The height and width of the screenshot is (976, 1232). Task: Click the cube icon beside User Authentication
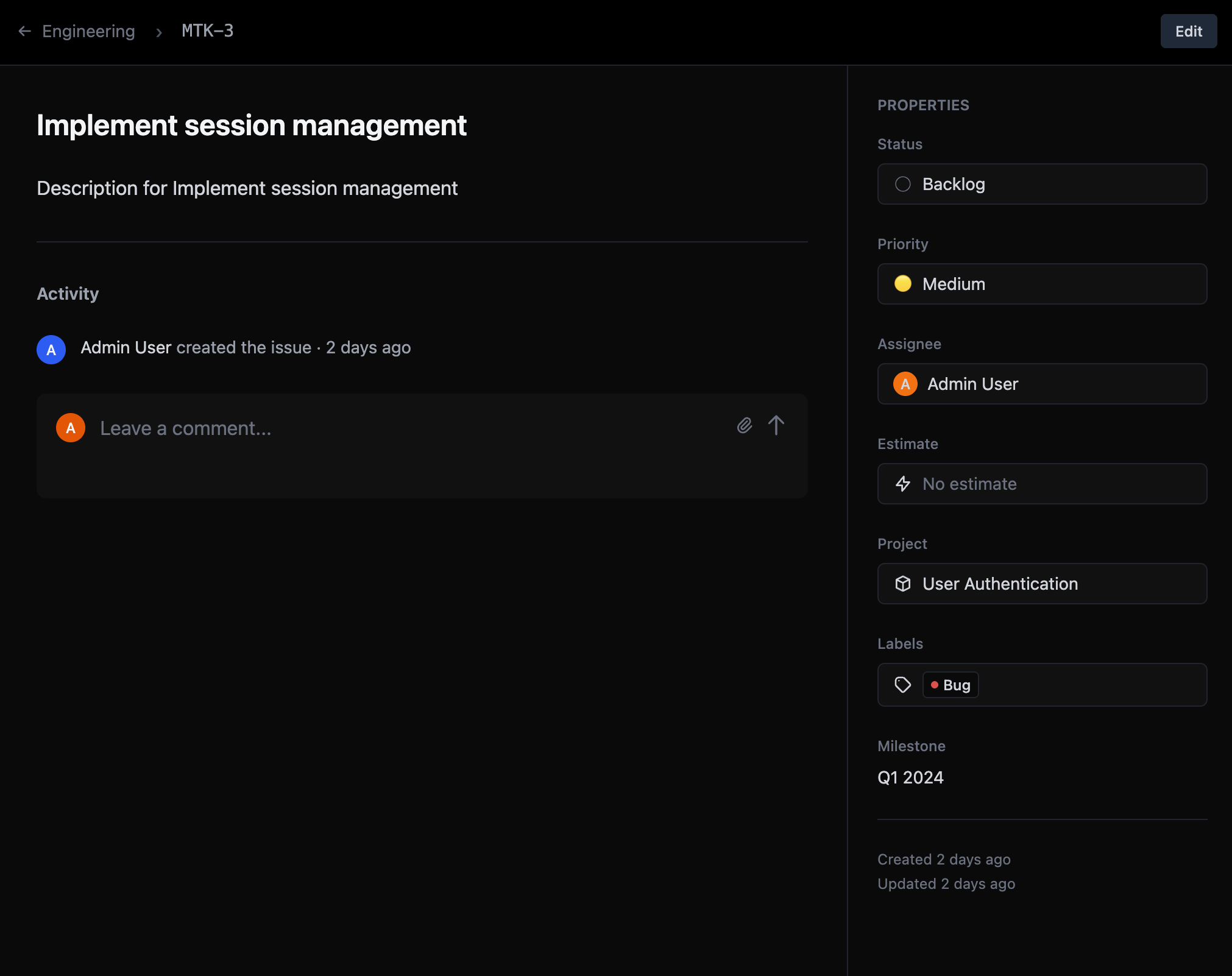pos(903,584)
